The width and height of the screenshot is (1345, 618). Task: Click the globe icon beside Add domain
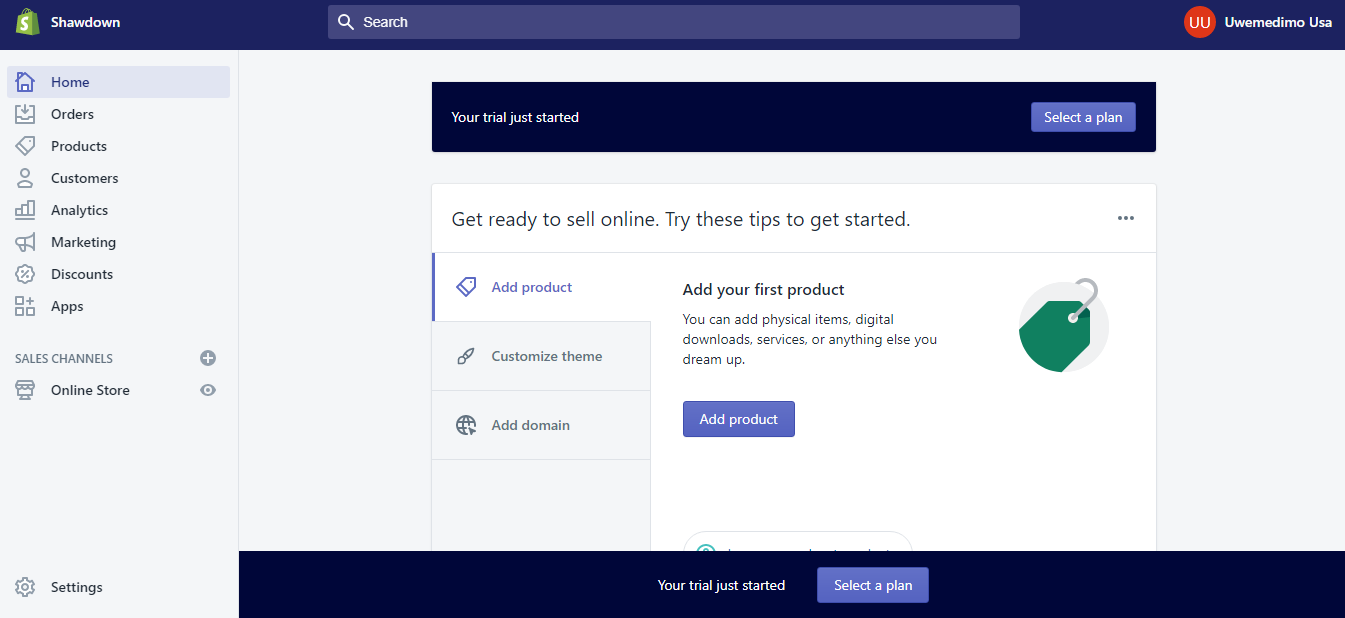(466, 425)
